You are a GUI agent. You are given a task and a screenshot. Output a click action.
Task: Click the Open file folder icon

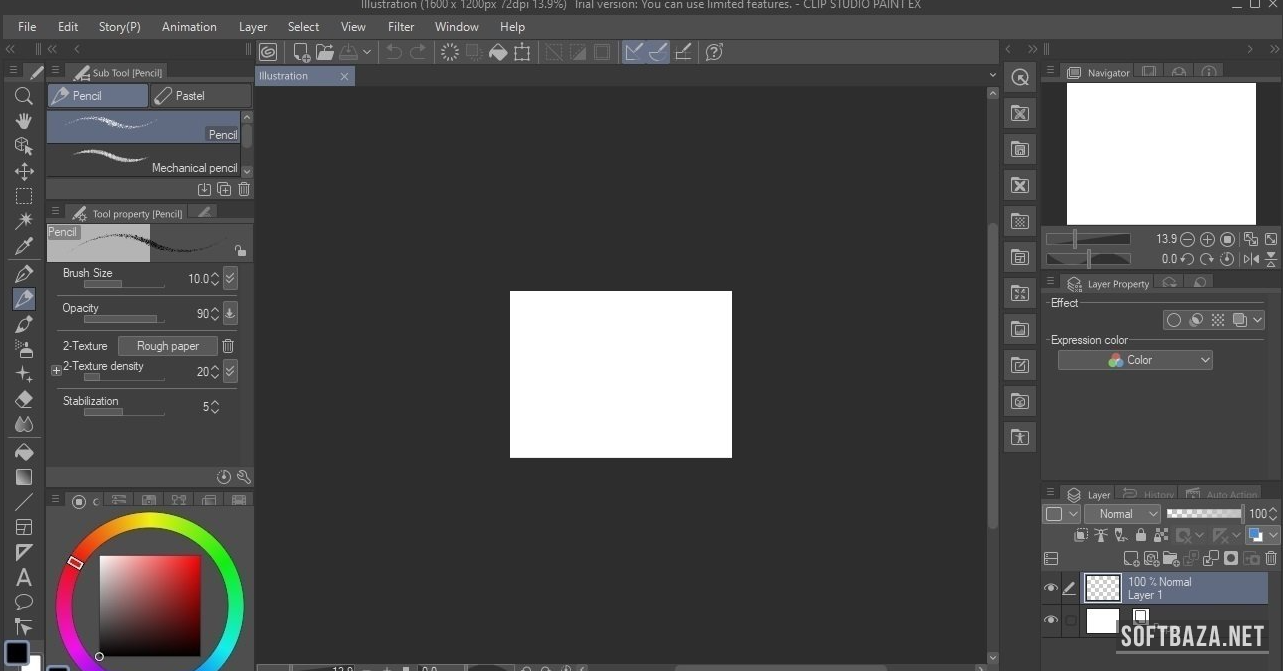tap(325, 52)
